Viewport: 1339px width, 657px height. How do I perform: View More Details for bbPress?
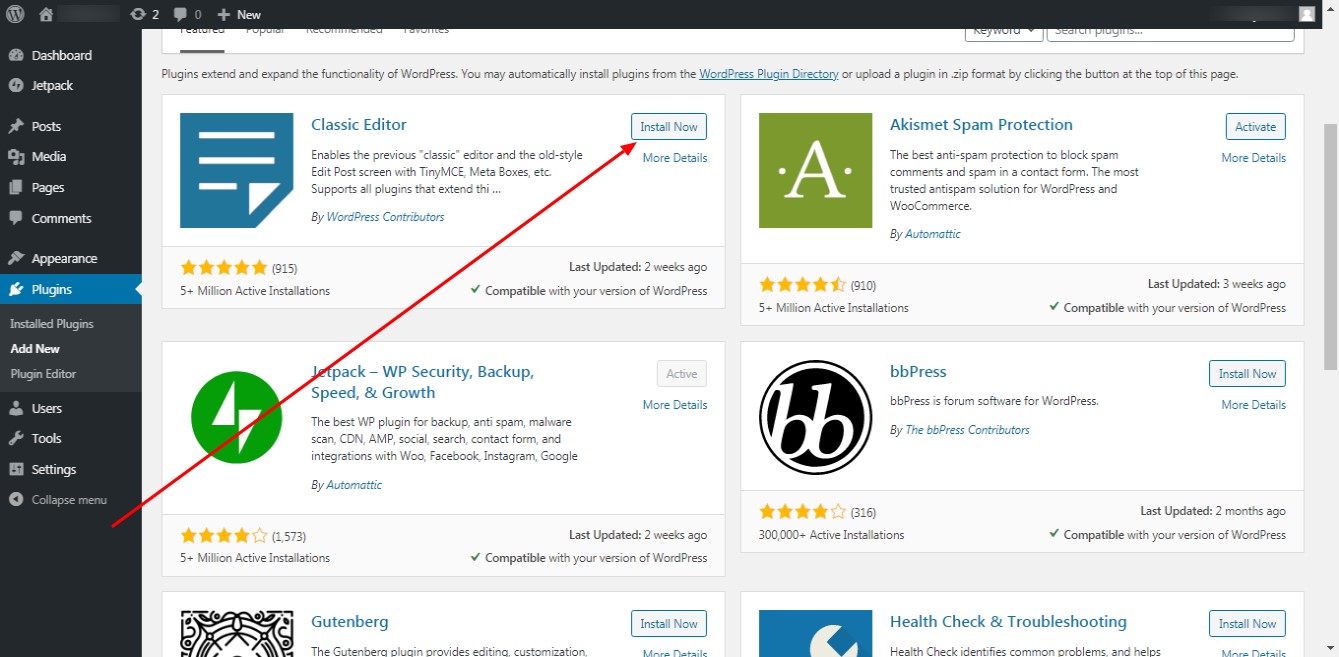coord(1254,405)
